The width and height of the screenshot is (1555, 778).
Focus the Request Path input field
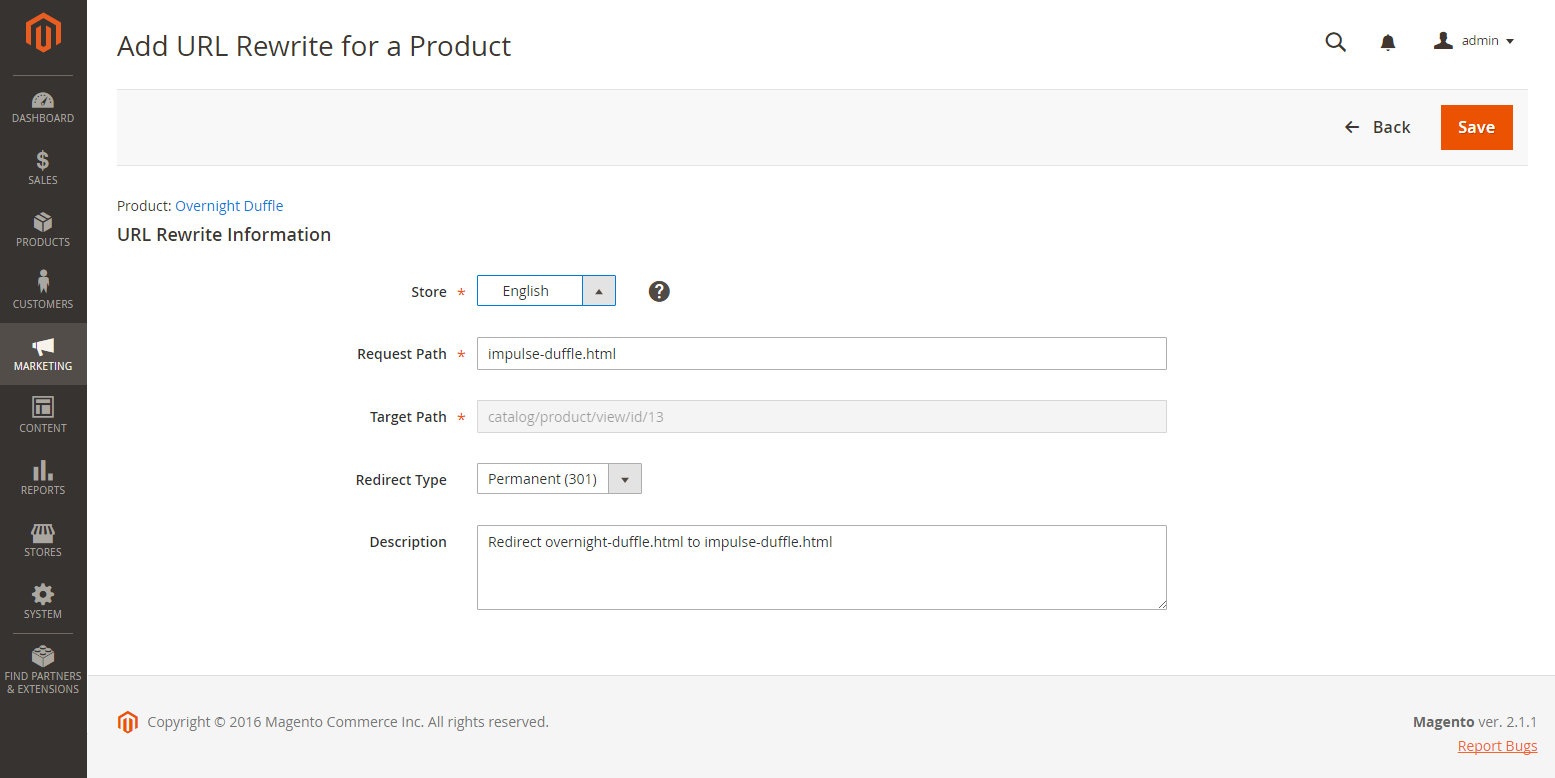click(822, 353)
